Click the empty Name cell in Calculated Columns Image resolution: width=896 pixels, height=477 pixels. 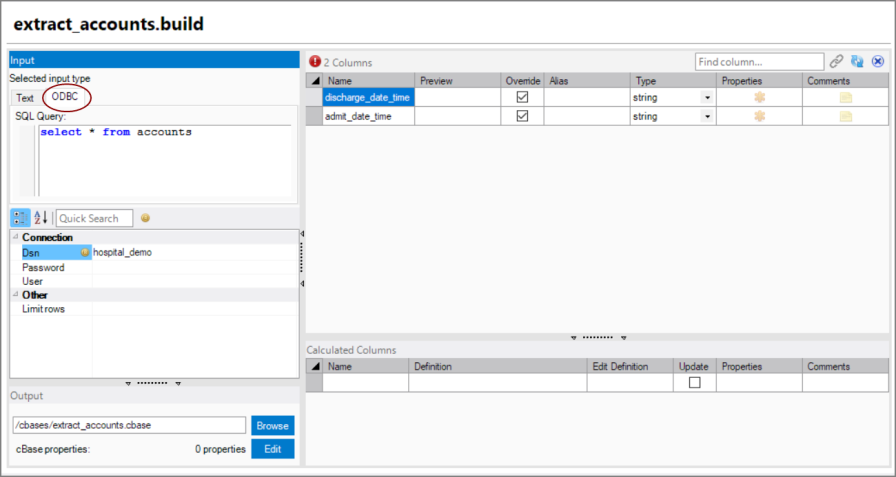click(366, 383)
